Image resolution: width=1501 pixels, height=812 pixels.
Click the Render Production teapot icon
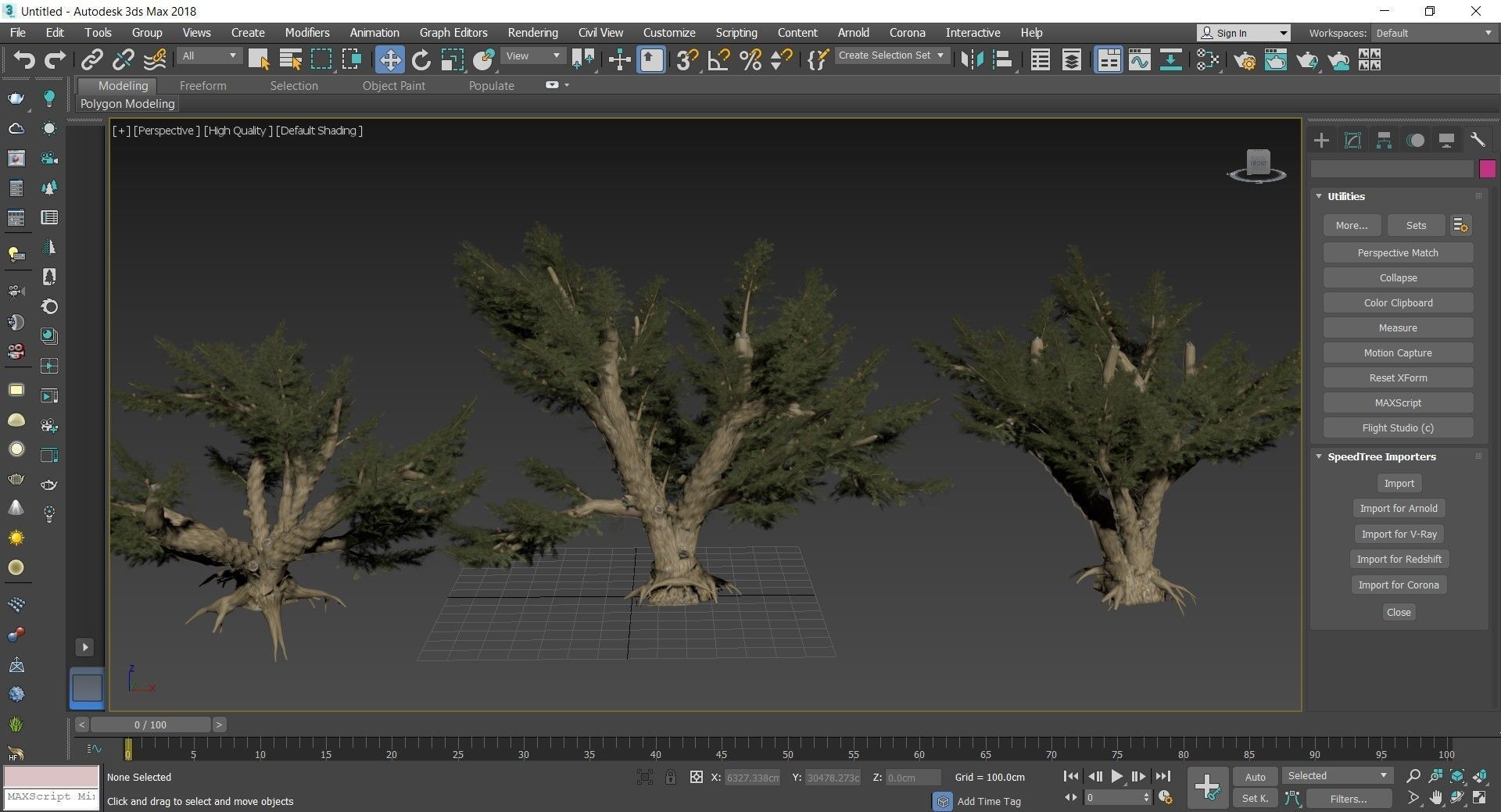1307,60
